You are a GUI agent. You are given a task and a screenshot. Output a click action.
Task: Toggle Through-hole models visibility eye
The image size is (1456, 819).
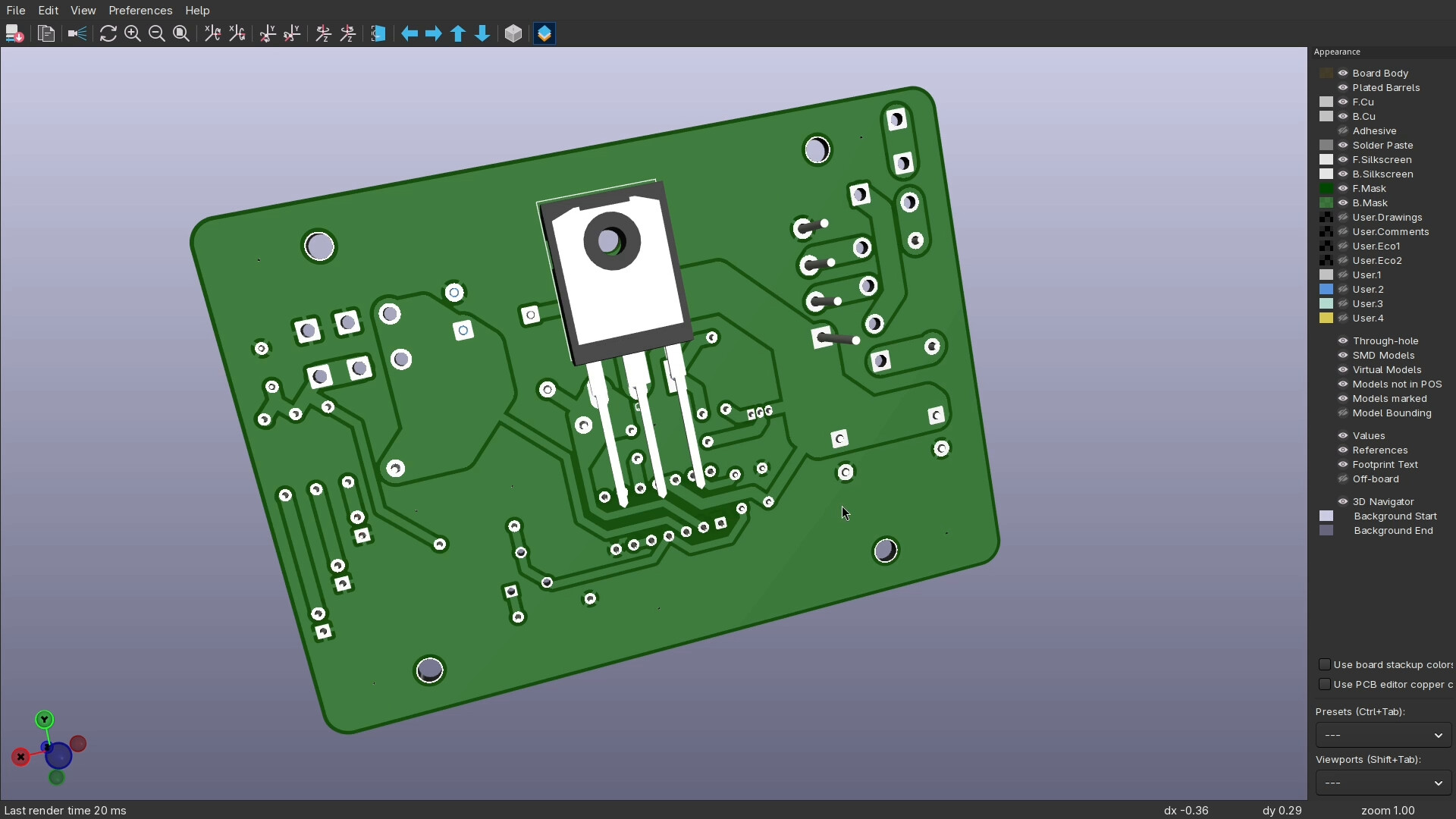click(1343, 340)
